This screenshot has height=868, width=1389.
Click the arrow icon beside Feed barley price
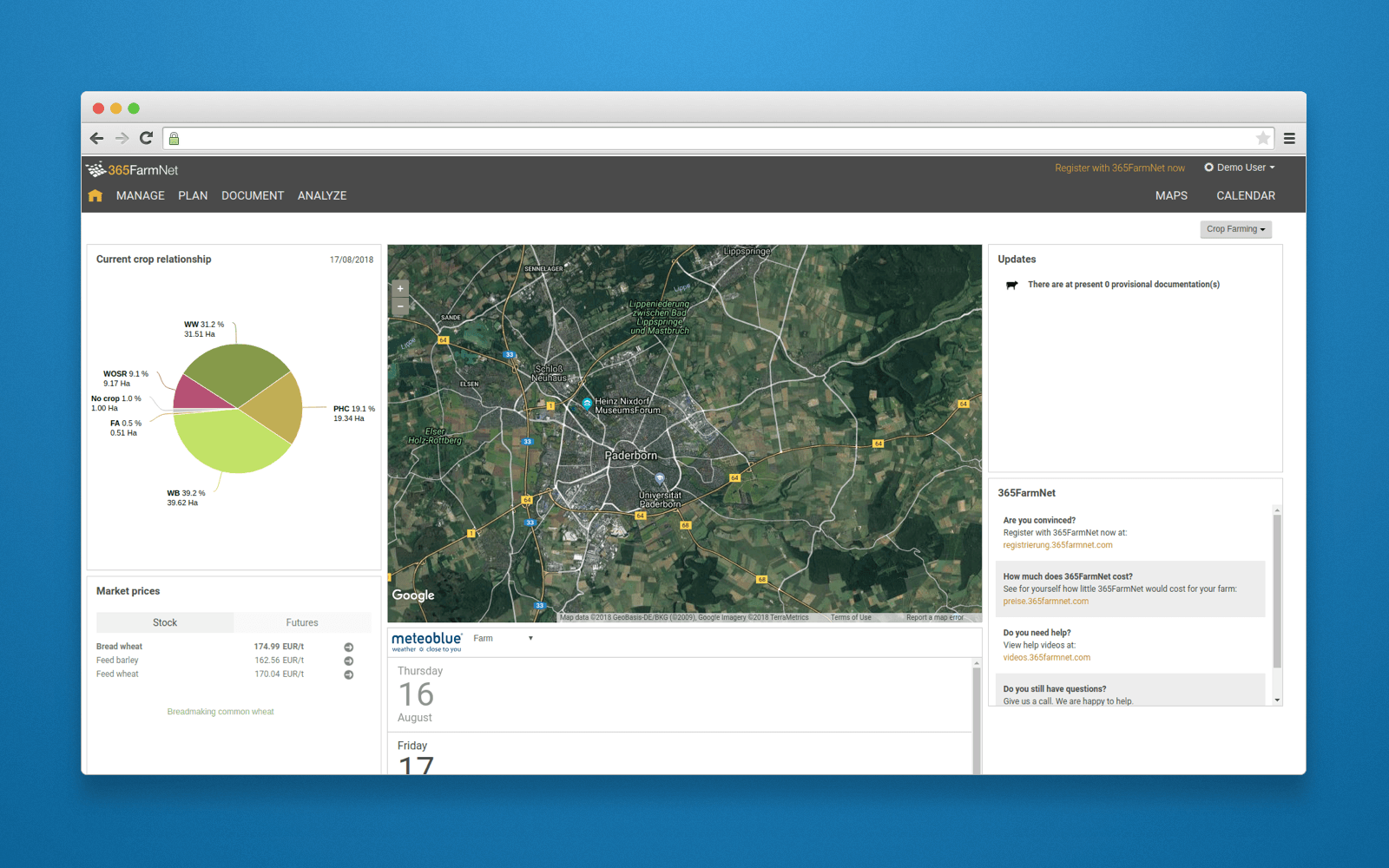click(x=348, y=661)
